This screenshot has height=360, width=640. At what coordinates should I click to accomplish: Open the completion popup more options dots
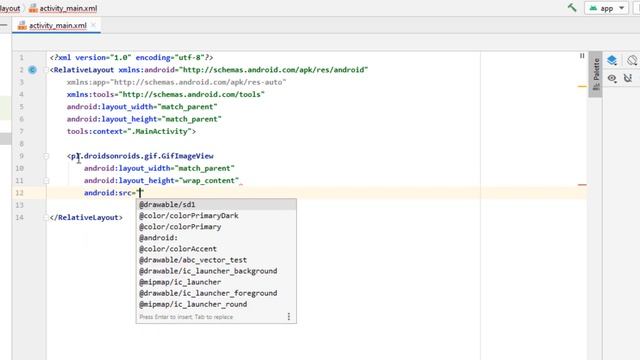click(289, 316)
